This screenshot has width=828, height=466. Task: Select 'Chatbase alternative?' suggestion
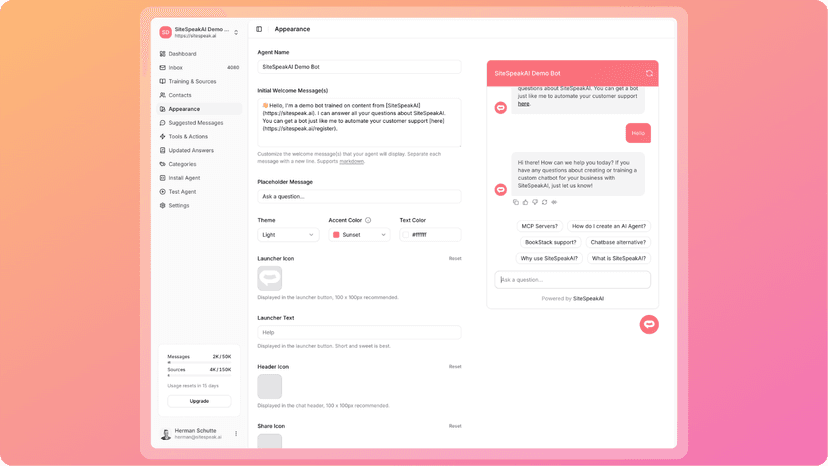click(618, 242)
